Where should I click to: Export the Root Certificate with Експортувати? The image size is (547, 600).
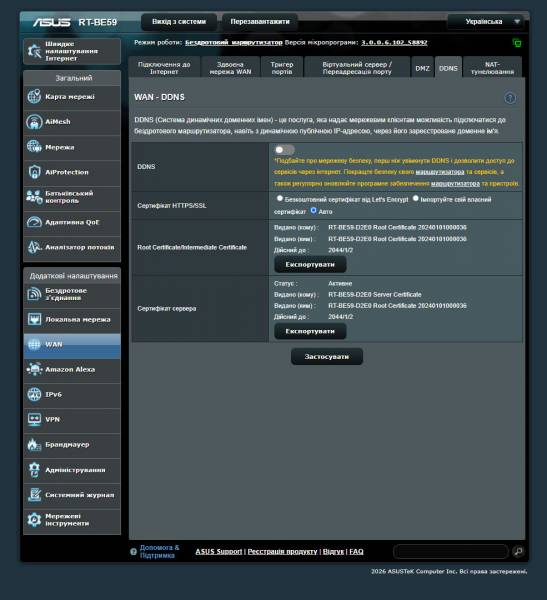(x=310, y=264)
